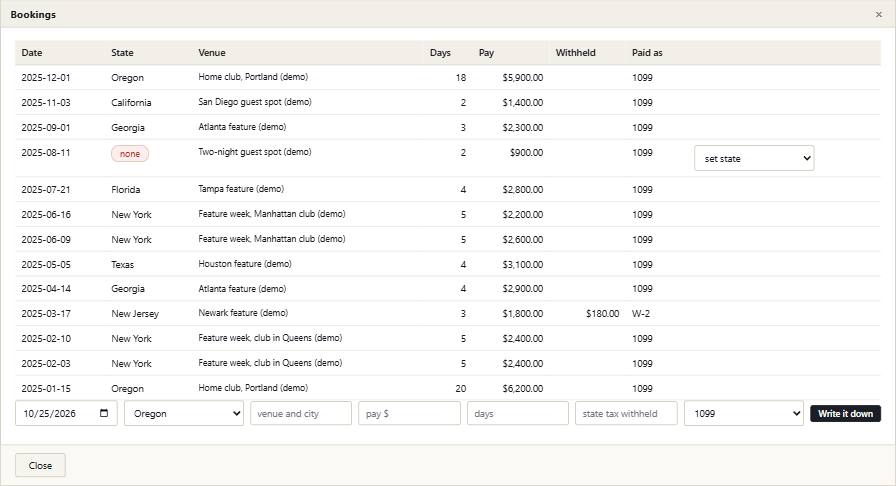Click the Withheld column header
Viewport: 896px width, 486px height.
(575, 53)
